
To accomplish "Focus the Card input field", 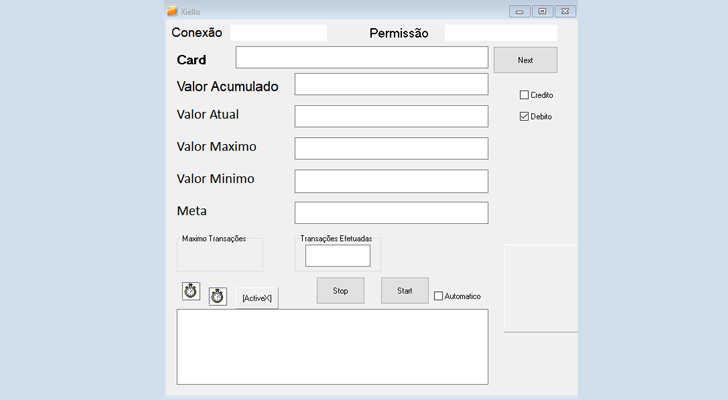I will pyautogui.click(x=362, y=57).
